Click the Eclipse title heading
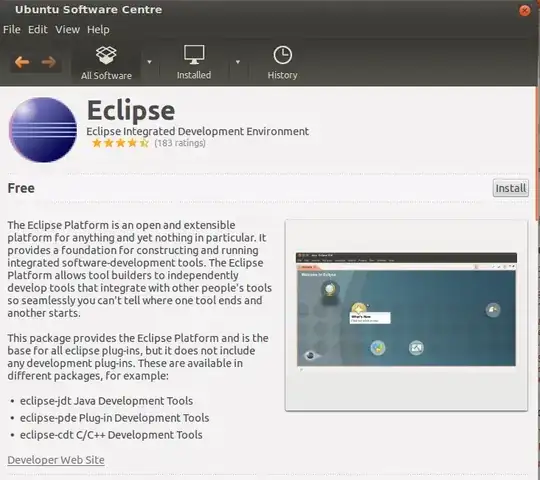The height and width of the screenshot is (480, 540). point(131,111)
